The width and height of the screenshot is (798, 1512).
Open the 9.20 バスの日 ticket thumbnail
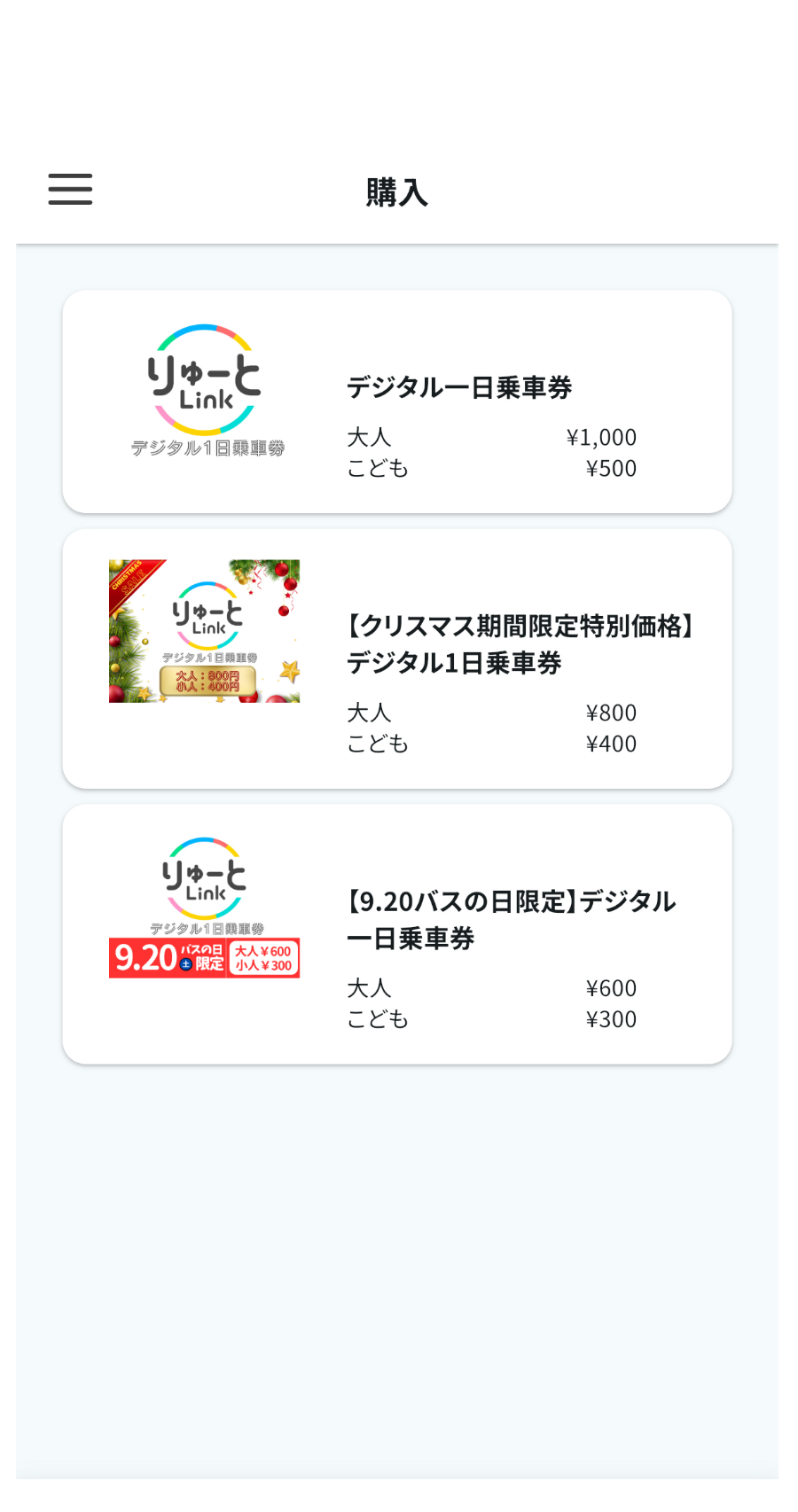coord(204,908)
